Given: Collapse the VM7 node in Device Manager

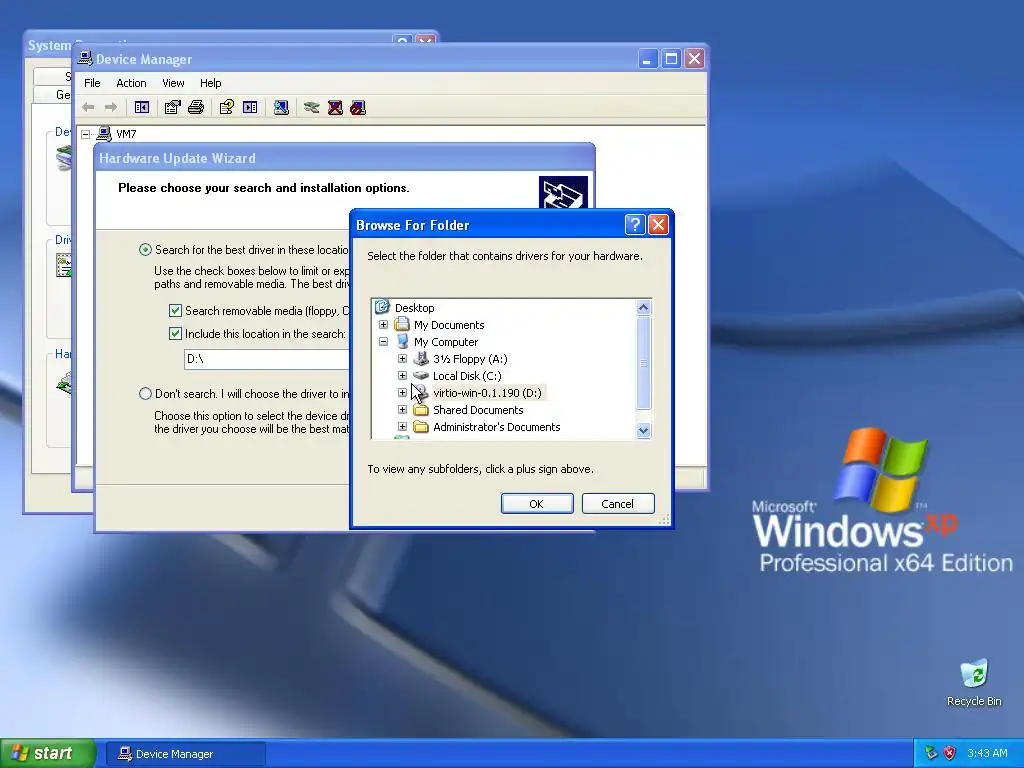Looking at the screenshot, I should tap(86, 134).
